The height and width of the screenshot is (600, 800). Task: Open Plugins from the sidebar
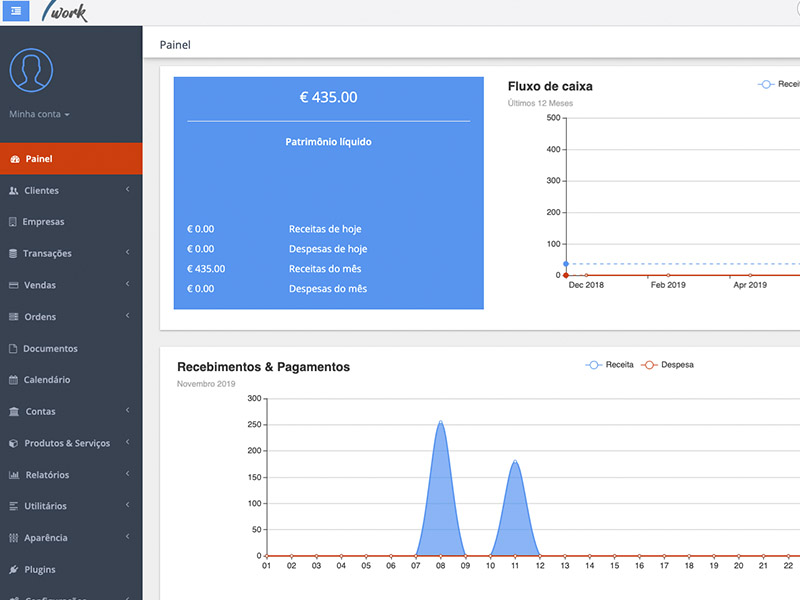tap(40, 570)
